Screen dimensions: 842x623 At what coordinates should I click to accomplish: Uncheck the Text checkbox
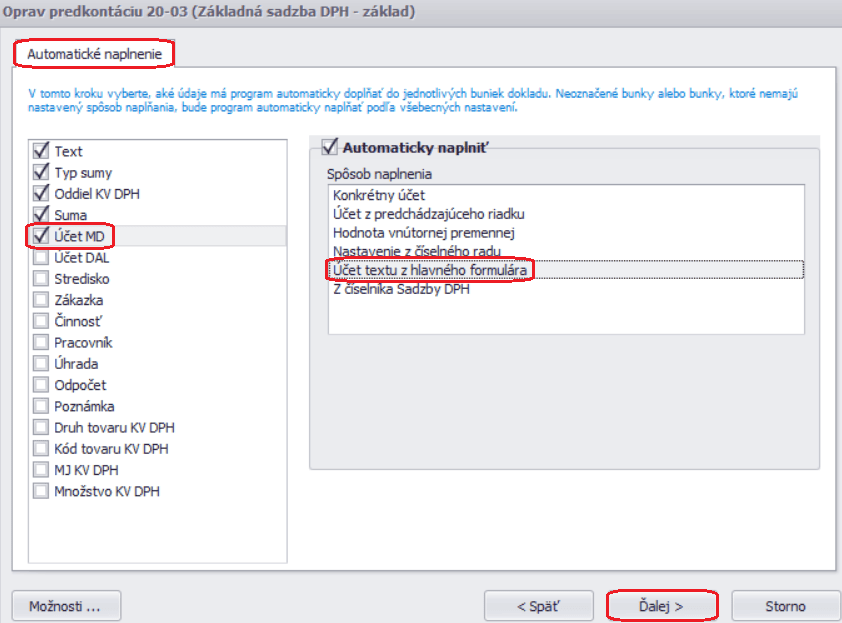[x=41, y=151]
